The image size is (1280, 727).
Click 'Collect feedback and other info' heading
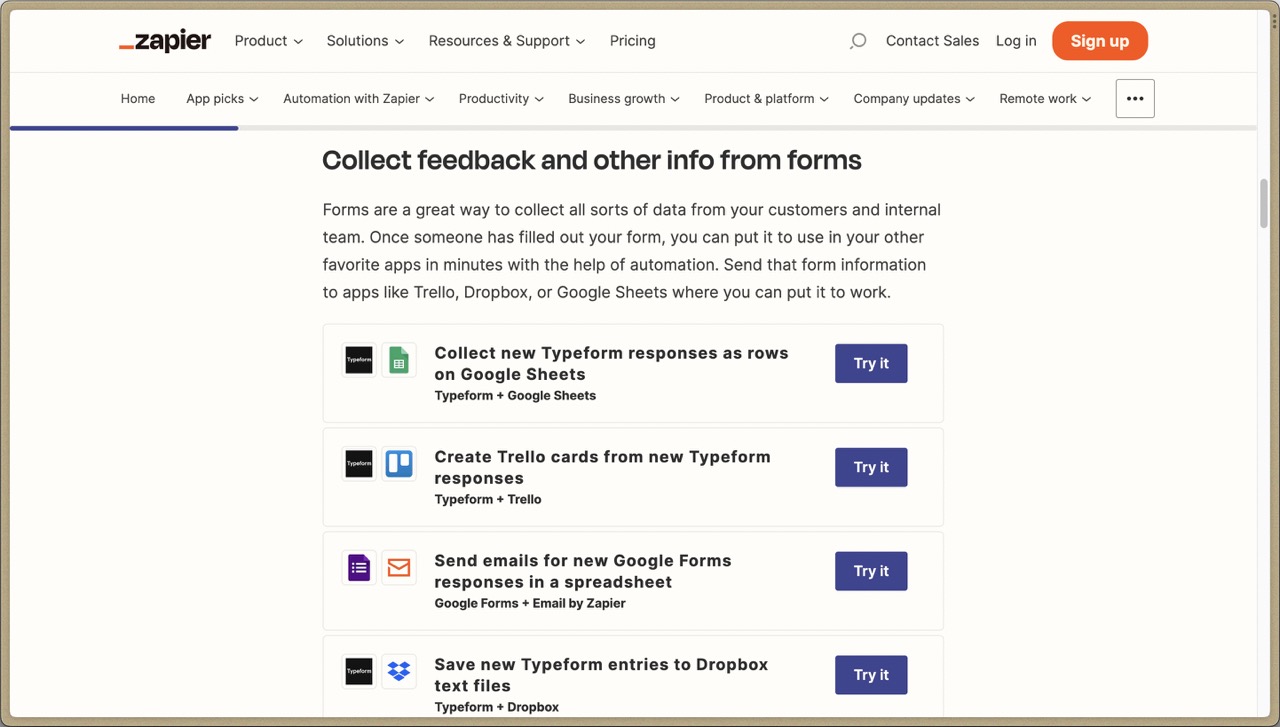coord(592,161)
